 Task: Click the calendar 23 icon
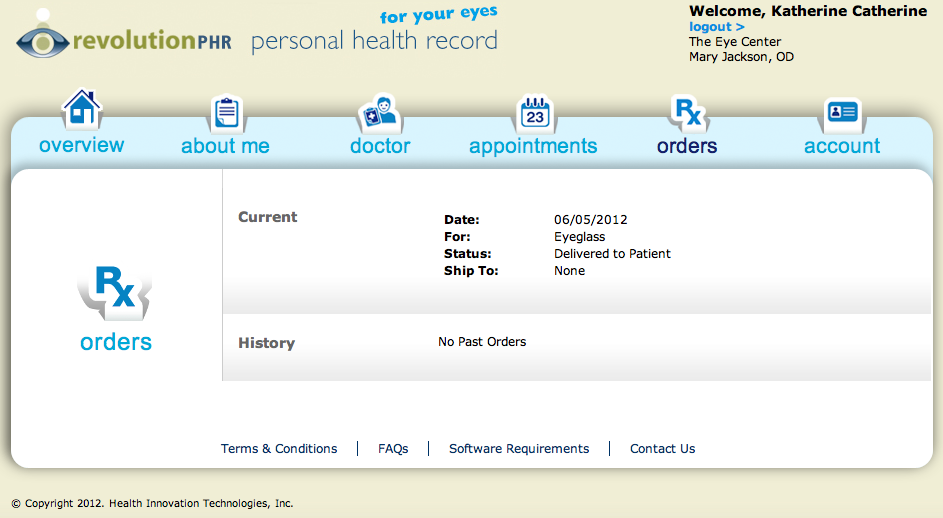tap(535, 113)
